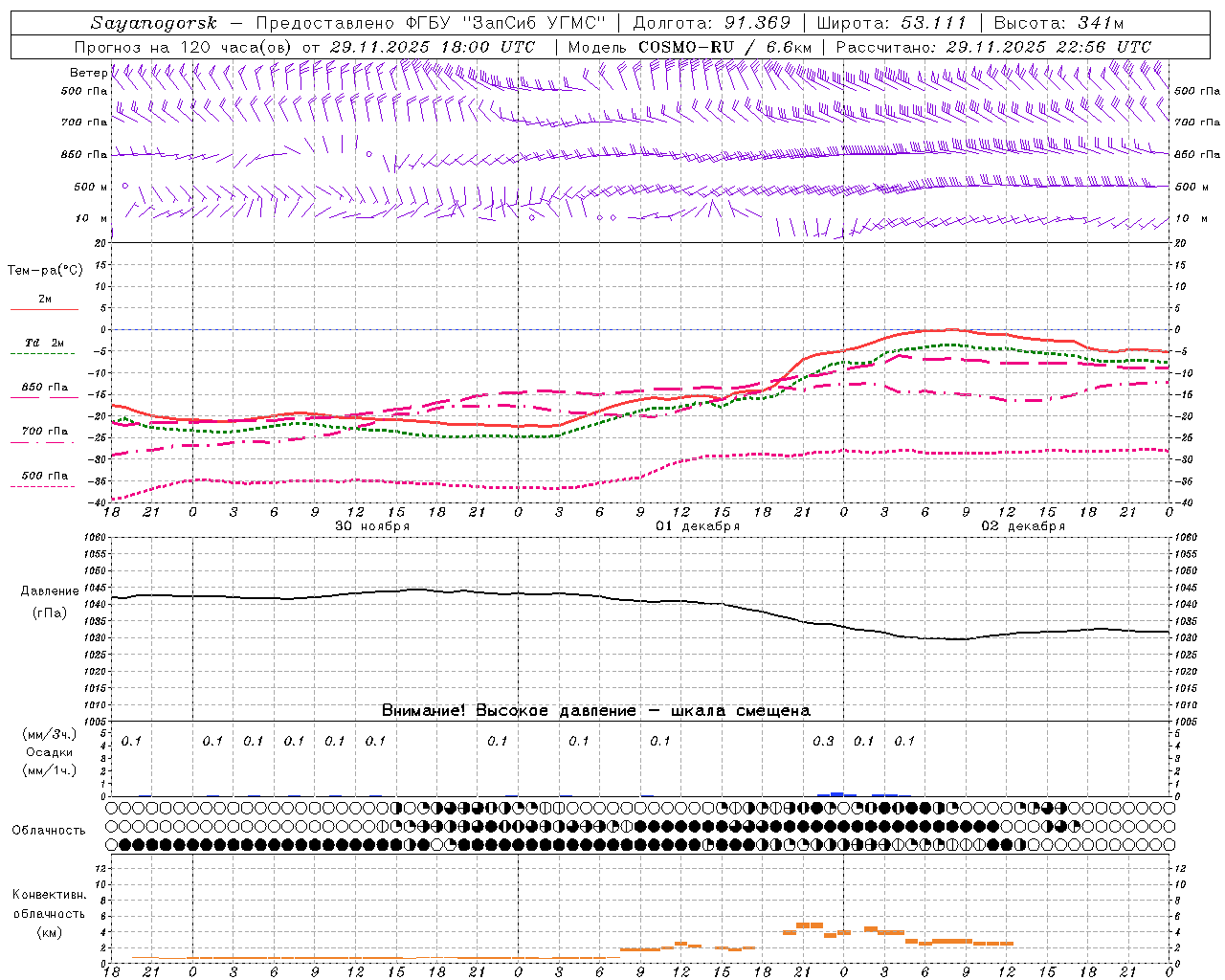Click the 'Долгота: 91.369' longitude field

click(712, 23)
